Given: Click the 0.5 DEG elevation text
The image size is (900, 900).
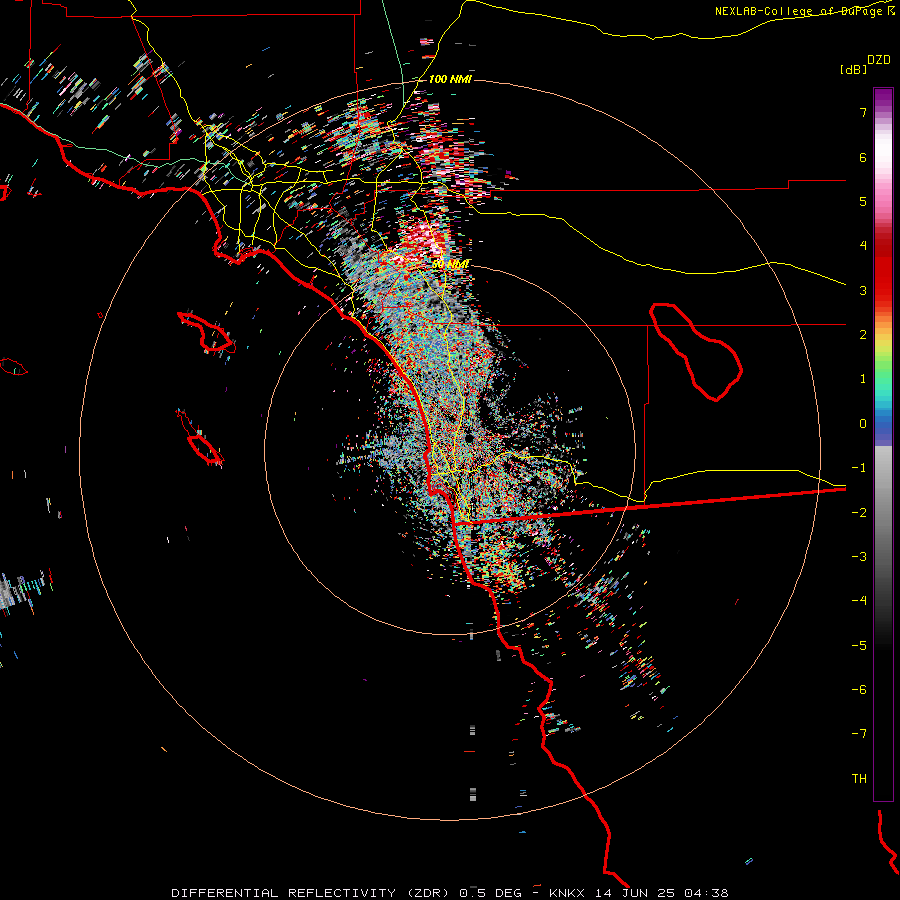Looking at the screenshot, I should tap(491, 893).
